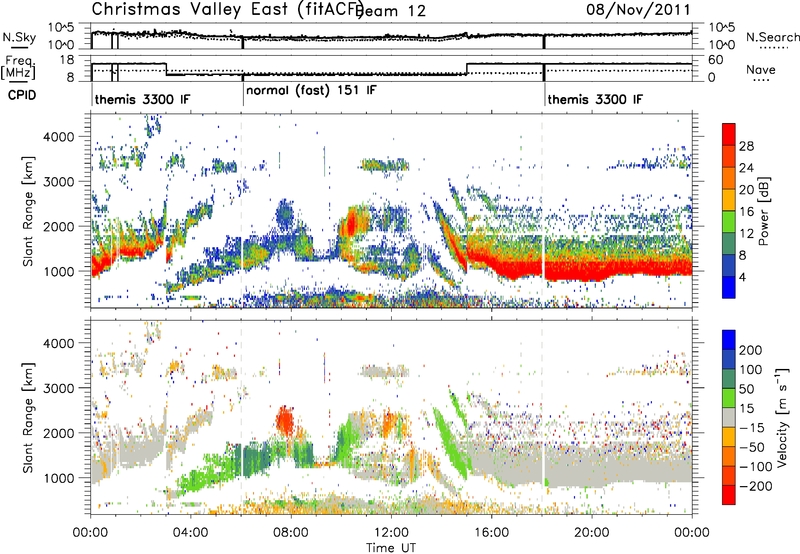Click the '16:00' time tick label

[491, 533]
